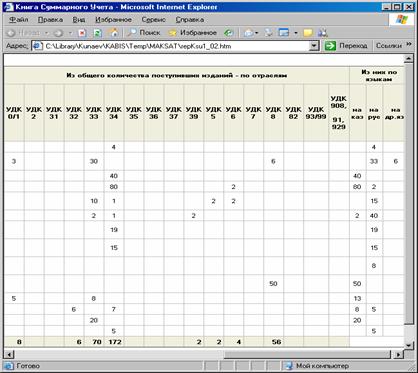Viewport: 418px width, 373px height.
Task: Click the horizontal scrollbar right arrow
Action: point(398,354)
